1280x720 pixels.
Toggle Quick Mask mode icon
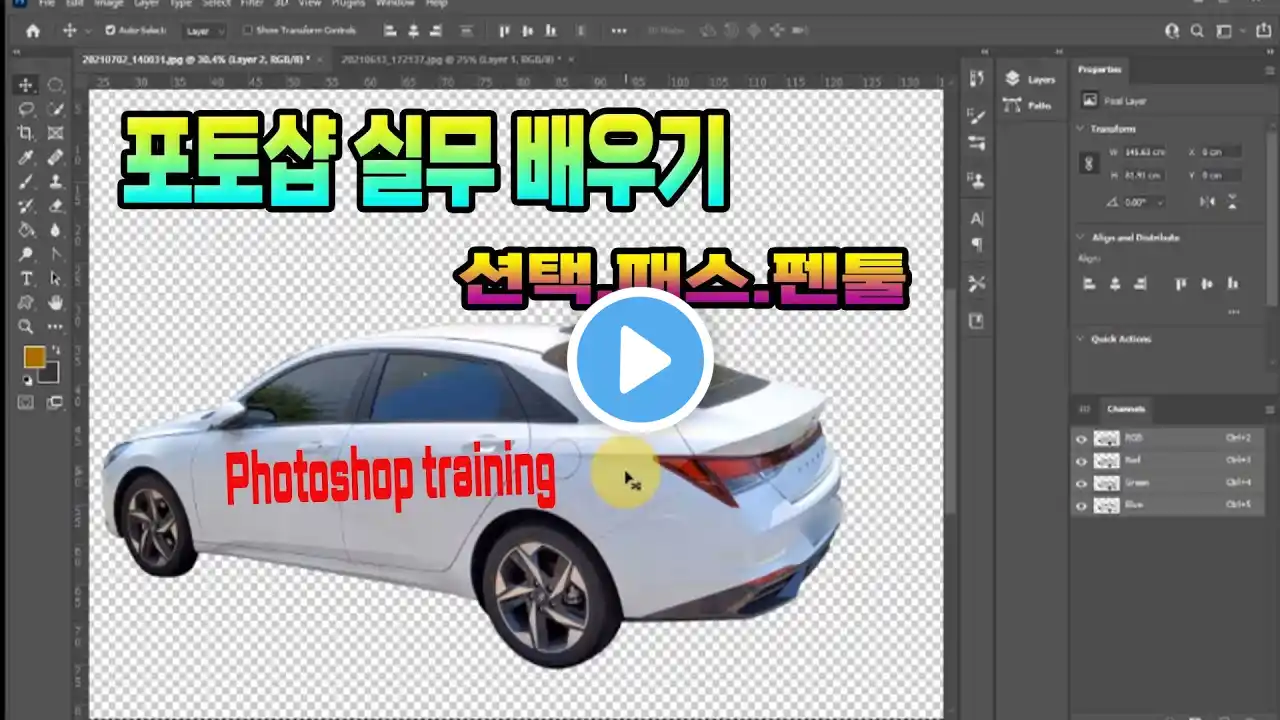click(27, 402)
